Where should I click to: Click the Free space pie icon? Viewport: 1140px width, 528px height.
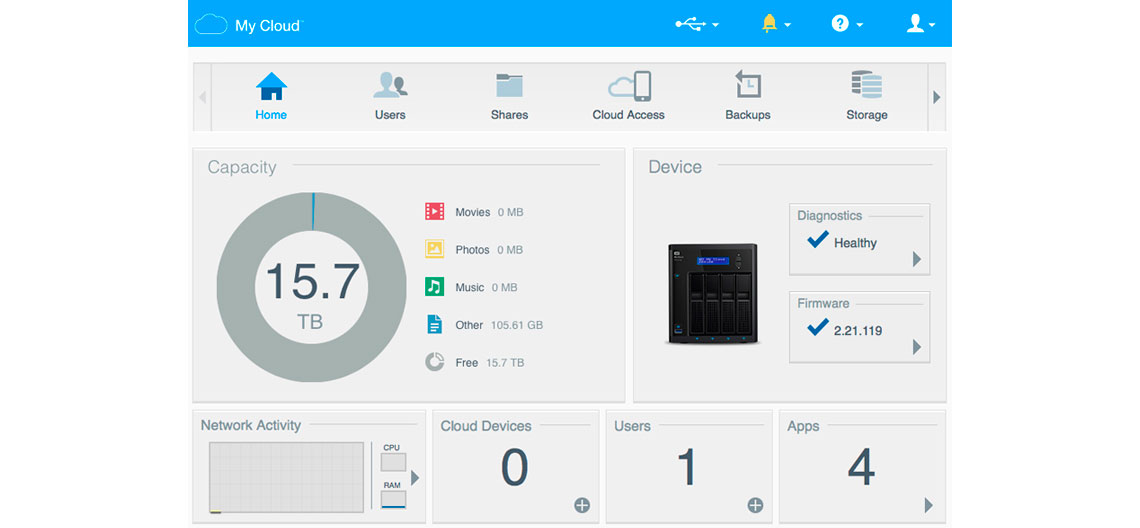click(435, 362)
